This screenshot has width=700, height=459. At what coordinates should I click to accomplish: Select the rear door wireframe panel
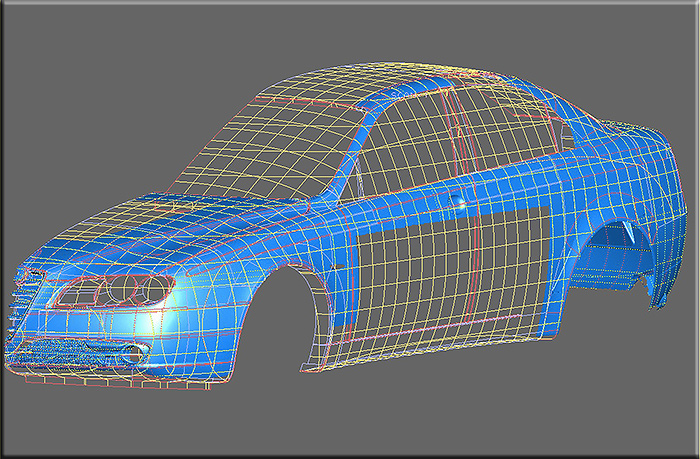(513, 268)
